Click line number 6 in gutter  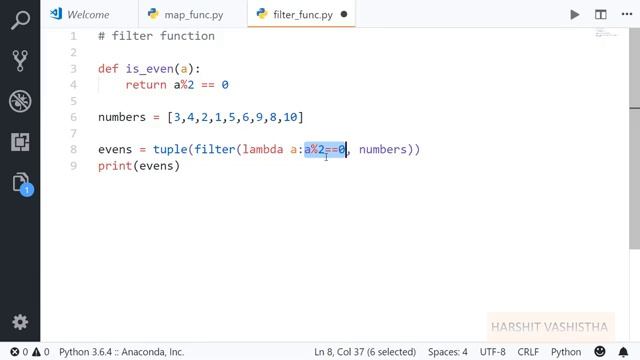(73, 117)
